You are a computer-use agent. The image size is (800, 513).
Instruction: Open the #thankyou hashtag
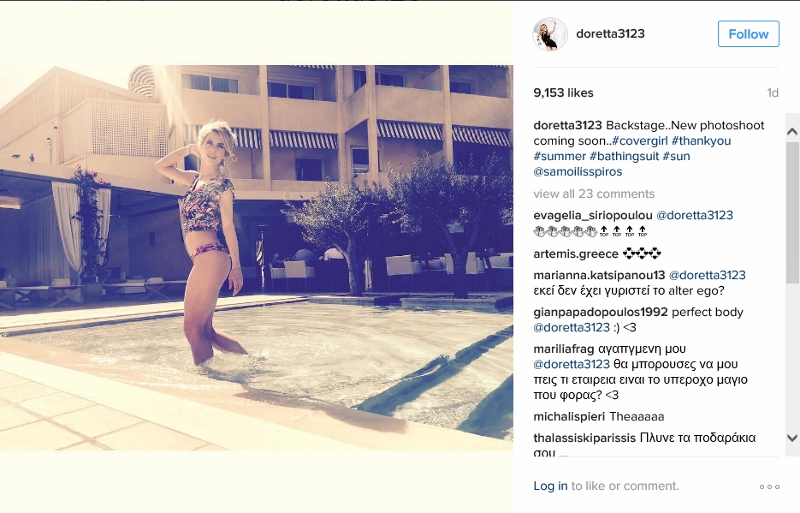[701, 141]
